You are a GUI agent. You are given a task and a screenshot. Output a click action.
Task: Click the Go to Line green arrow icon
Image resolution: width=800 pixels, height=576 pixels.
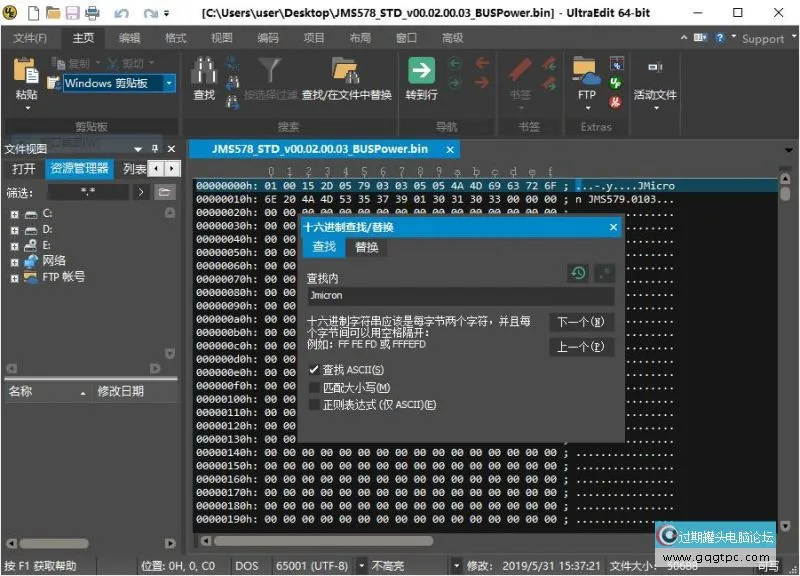[421, 72]
